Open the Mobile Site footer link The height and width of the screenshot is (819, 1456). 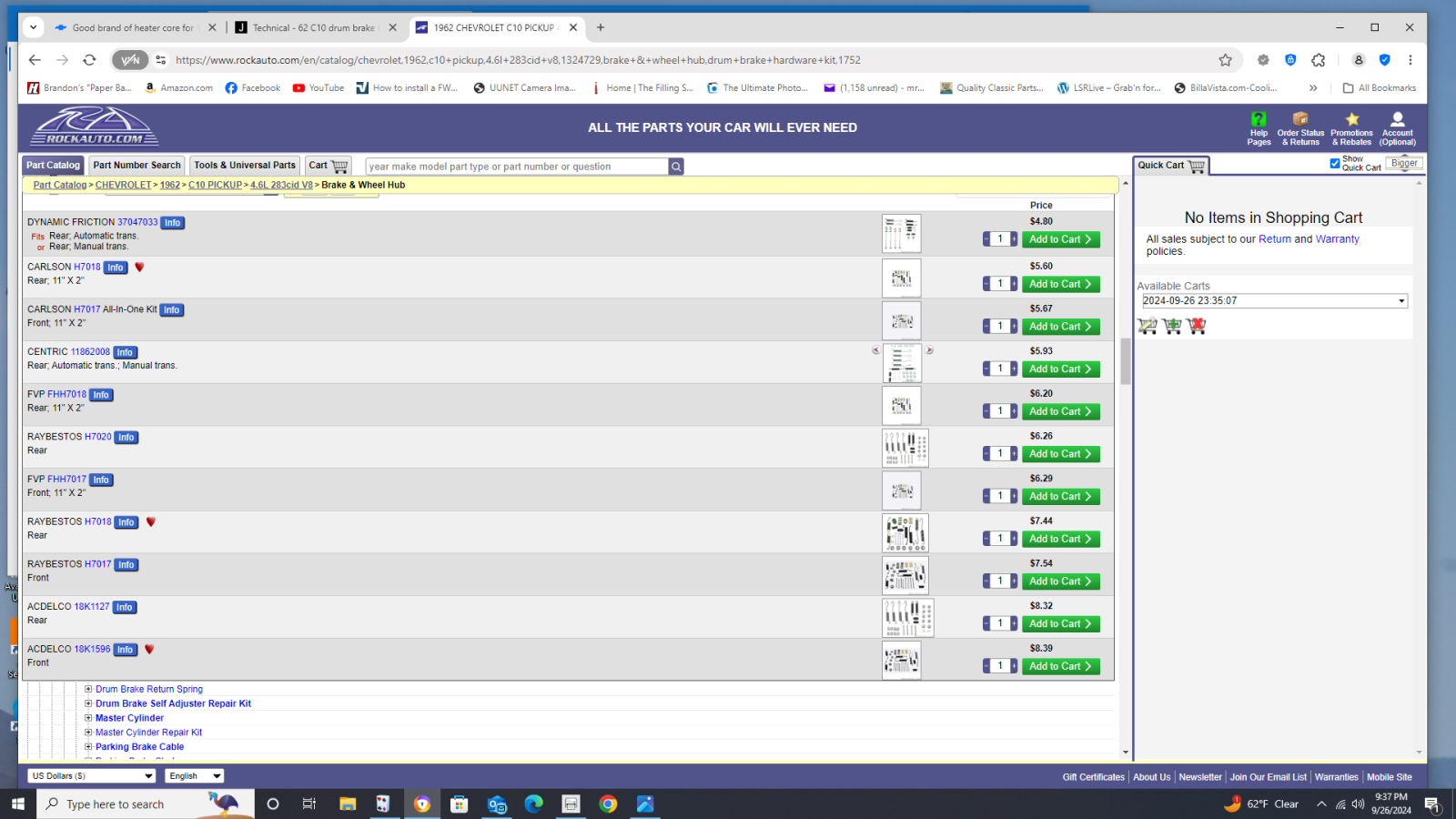pyautogui.click(x=1389, y=777)
